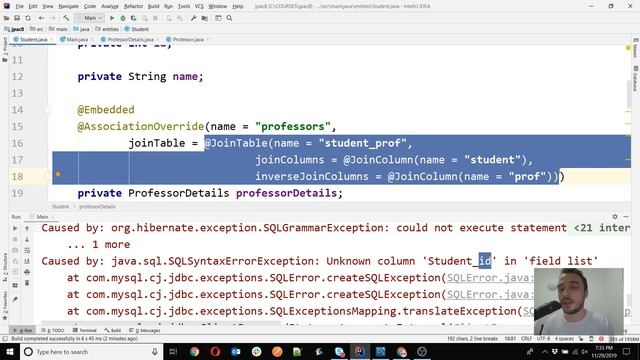Toggle the Pin Tab icon in Run panel

coord(15,299)
